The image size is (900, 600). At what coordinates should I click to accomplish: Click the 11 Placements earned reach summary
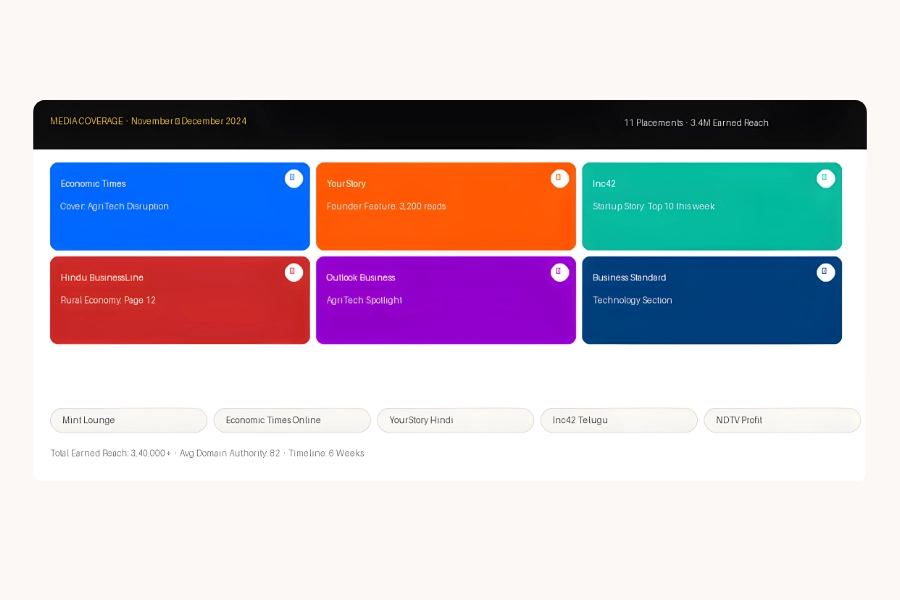click(x=696, y=123)
